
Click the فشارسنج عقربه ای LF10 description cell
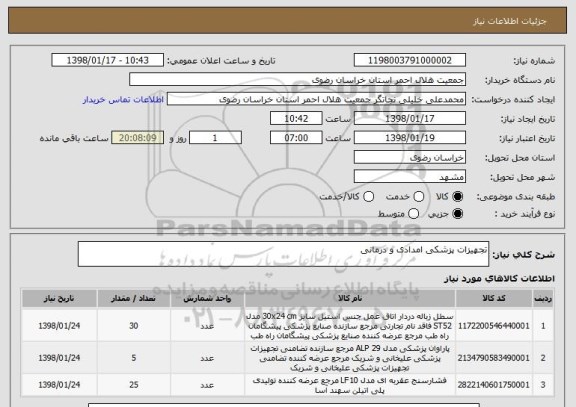pos(350,385)
